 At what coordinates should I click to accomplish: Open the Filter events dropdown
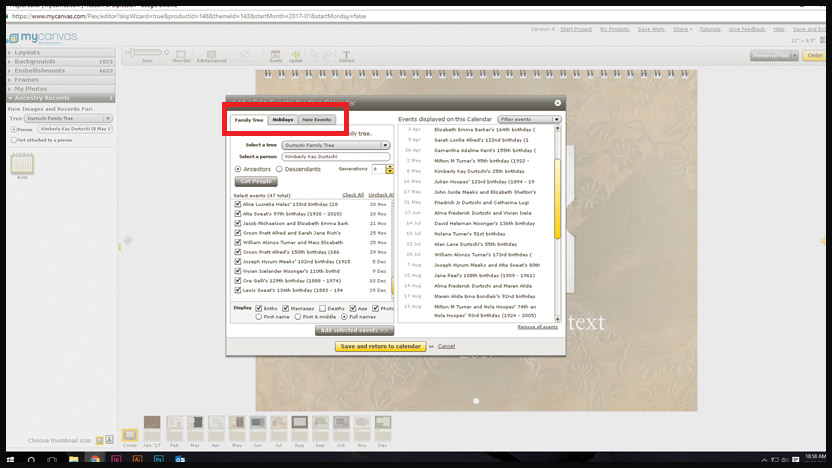[x=529, y=119]
